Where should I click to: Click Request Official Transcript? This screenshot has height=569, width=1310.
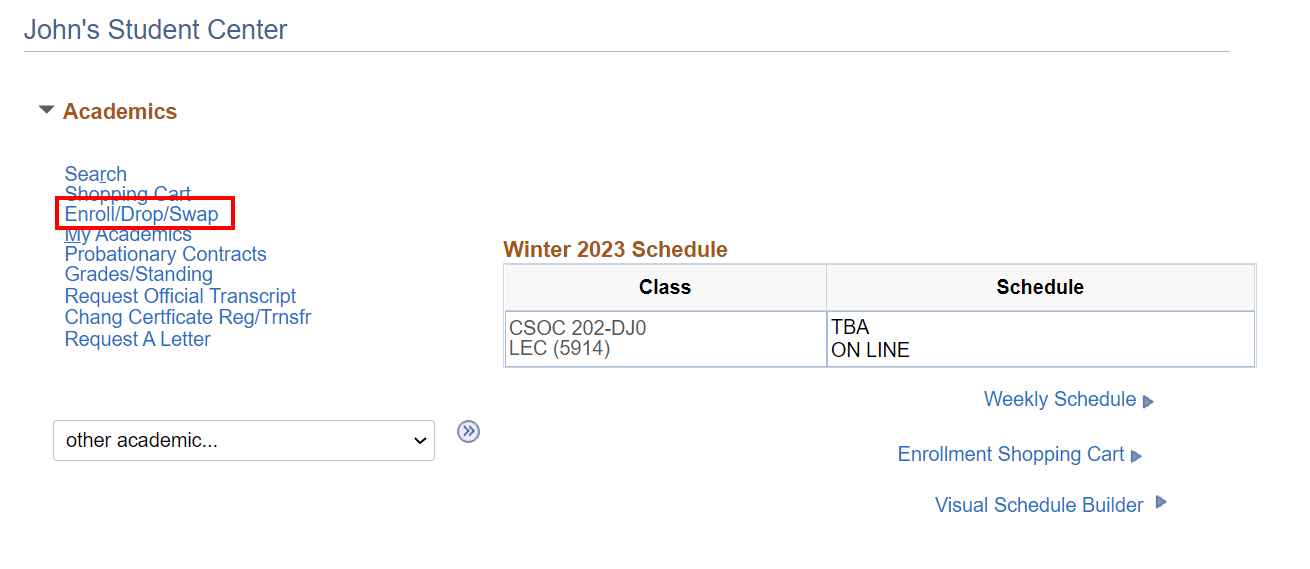coord(180,296)
